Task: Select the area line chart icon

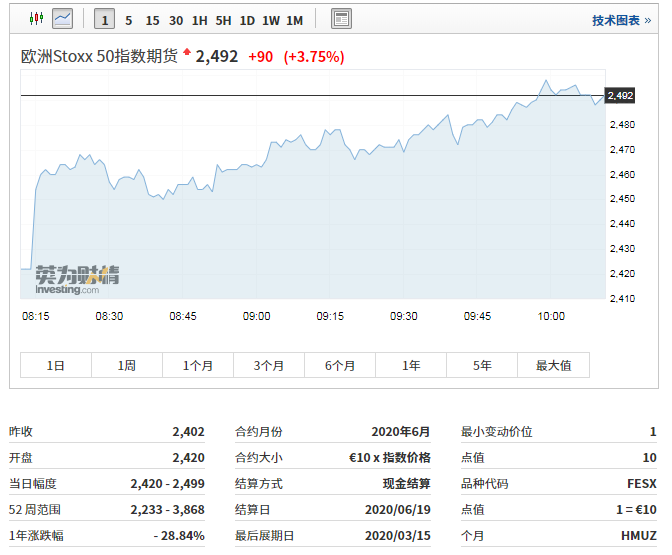Action: pos(63,19)
